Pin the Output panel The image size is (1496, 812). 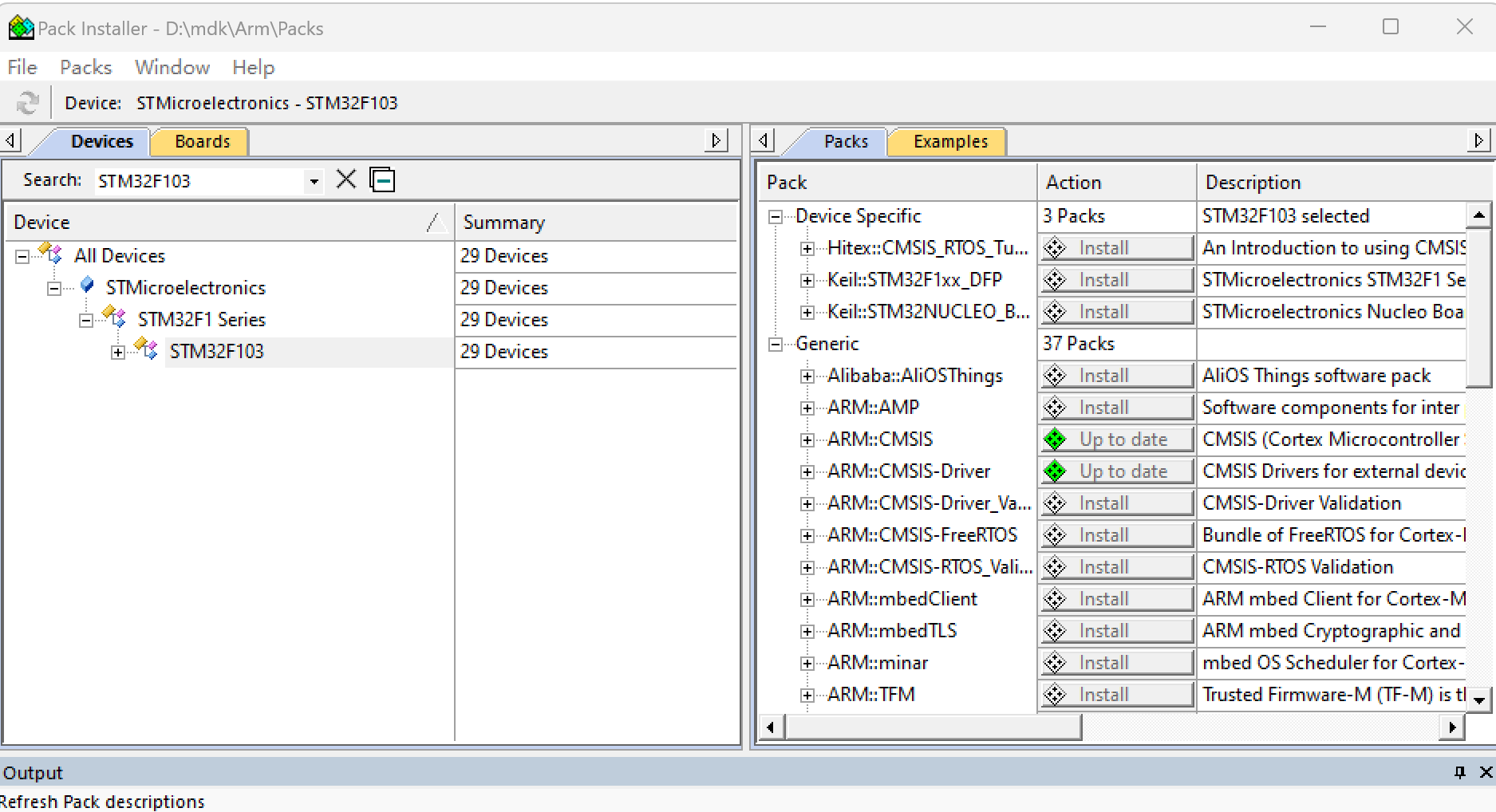click(1460, 772)
